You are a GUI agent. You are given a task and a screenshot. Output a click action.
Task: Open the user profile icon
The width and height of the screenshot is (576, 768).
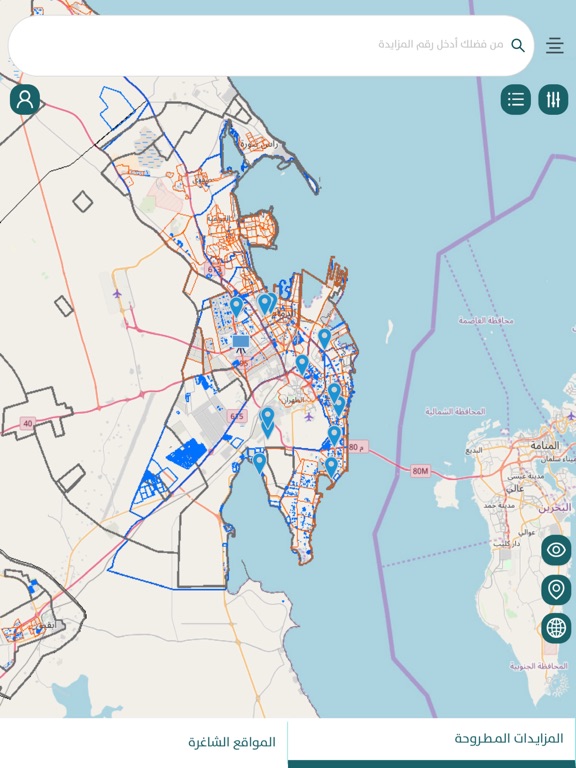(24, 99)
